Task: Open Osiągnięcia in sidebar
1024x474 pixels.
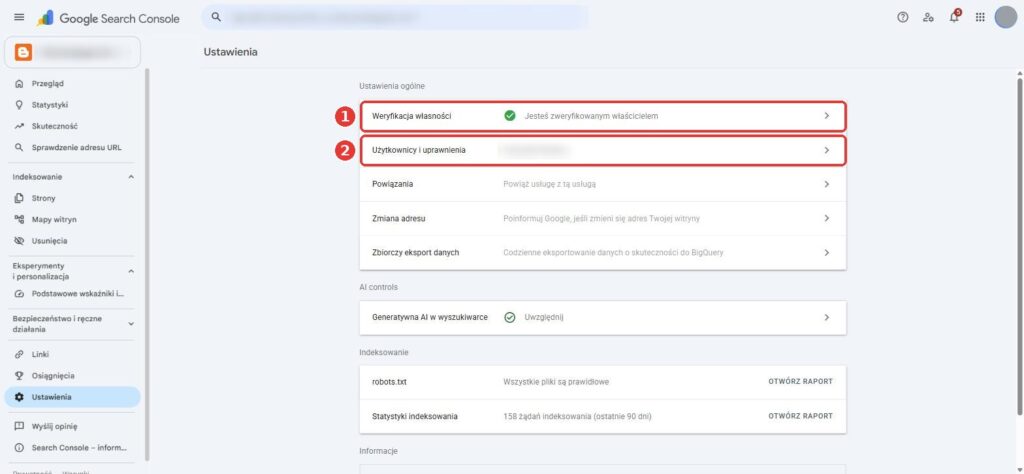Action: [x=72, y=375]
